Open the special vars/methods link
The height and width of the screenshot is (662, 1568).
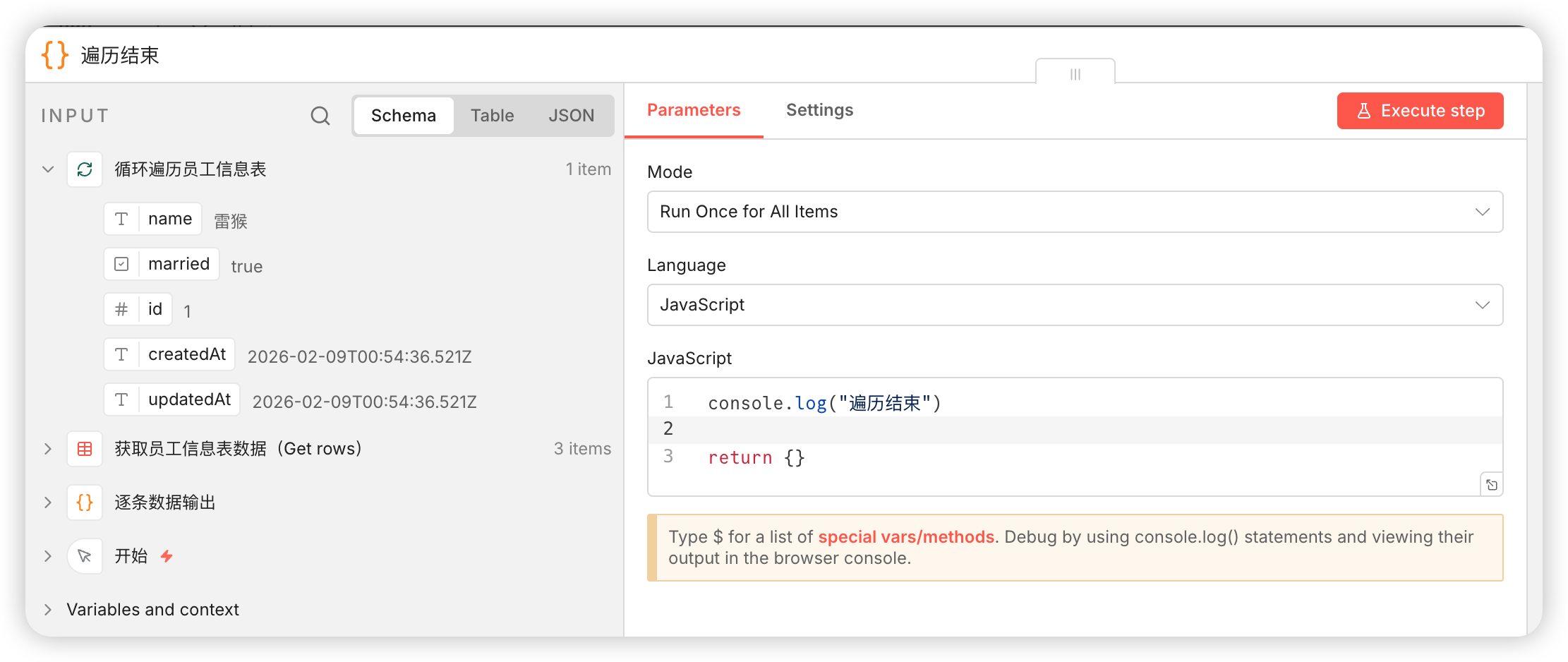[905, 537]
